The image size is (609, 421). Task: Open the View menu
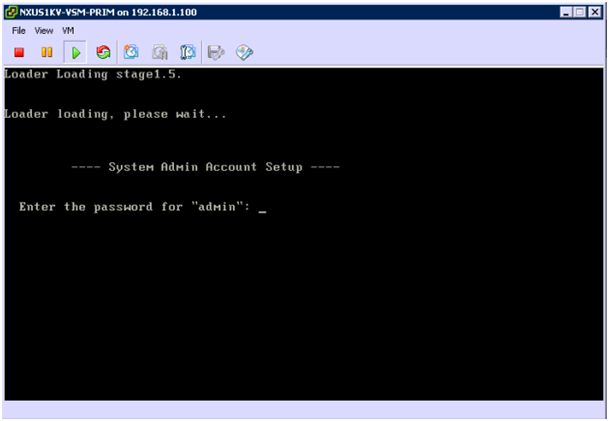tap(44, 31)
